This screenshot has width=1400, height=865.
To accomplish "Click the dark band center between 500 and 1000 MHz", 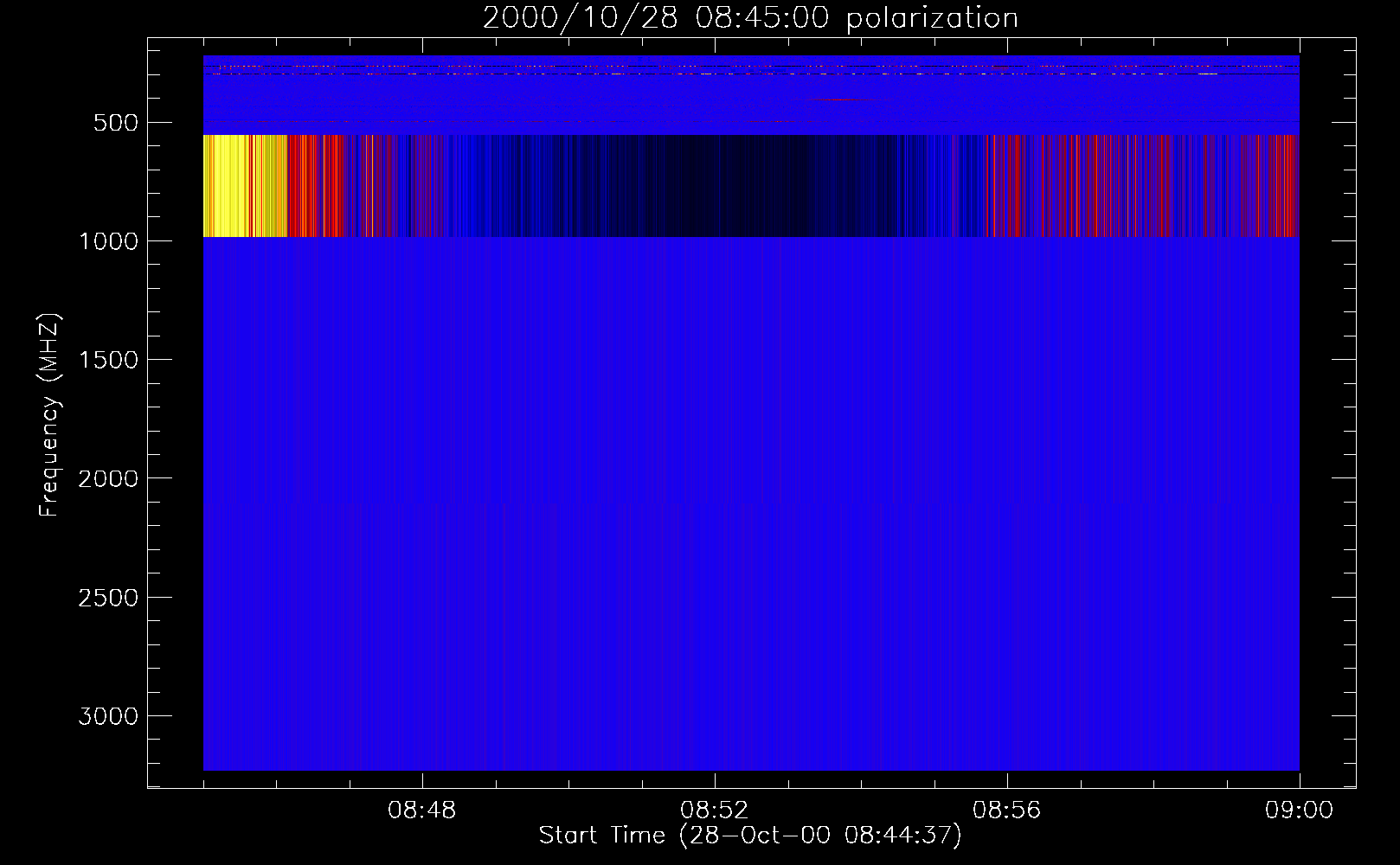I will click(751, 186).
